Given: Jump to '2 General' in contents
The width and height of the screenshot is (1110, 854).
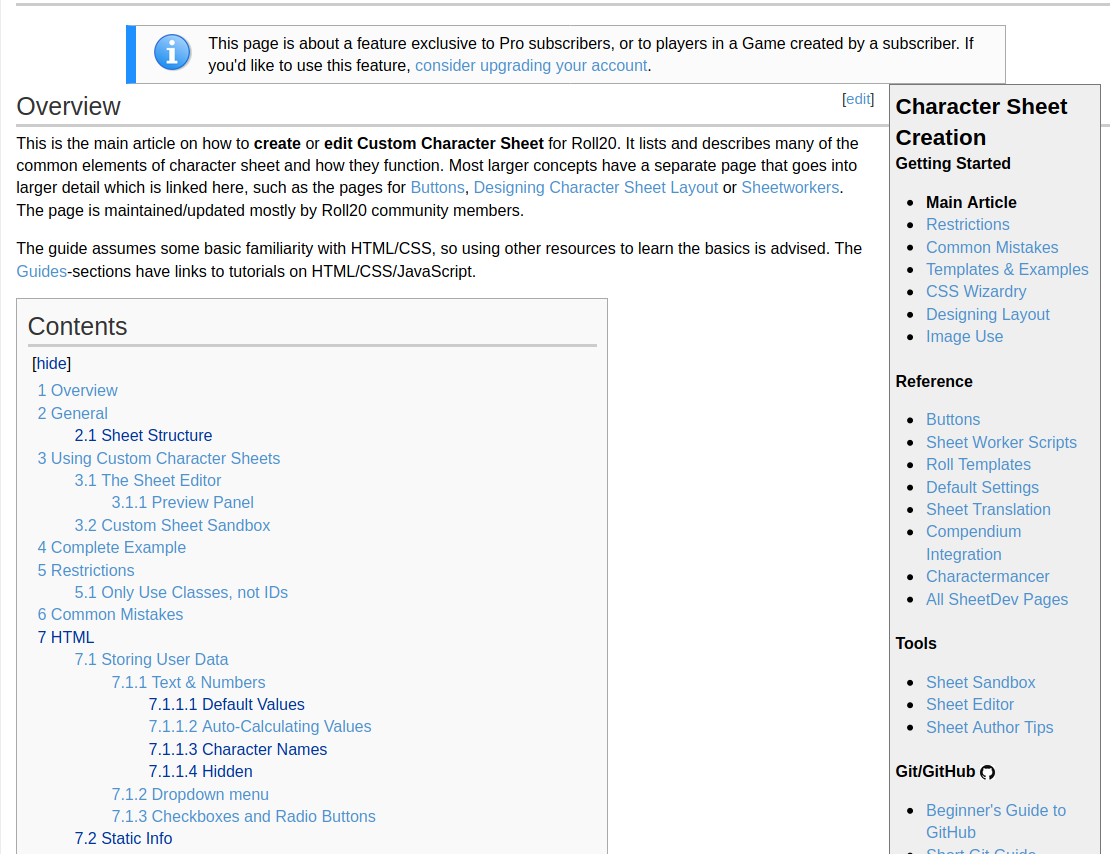Looking at the screenshot, I should click(x=72, y=414).
